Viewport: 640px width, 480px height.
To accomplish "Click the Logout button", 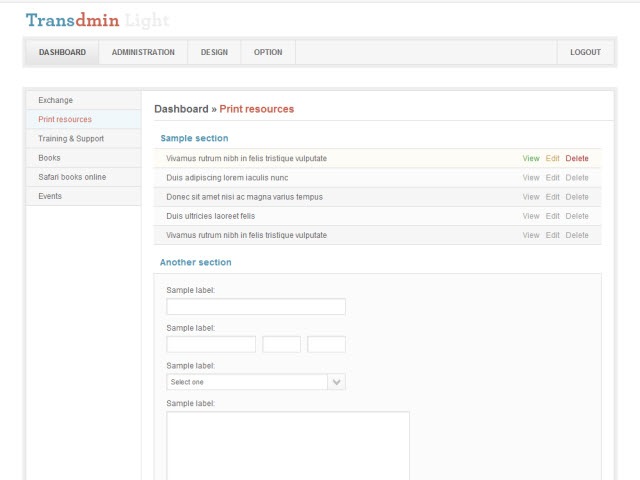I will pos(585,53).
